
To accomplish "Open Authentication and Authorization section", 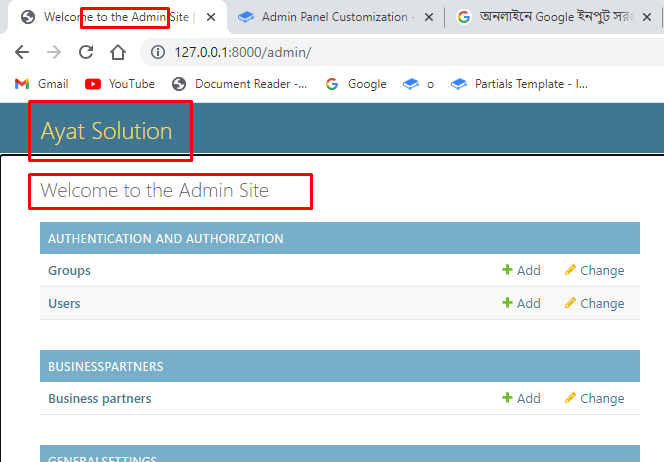I will click(x=165, y=238).
